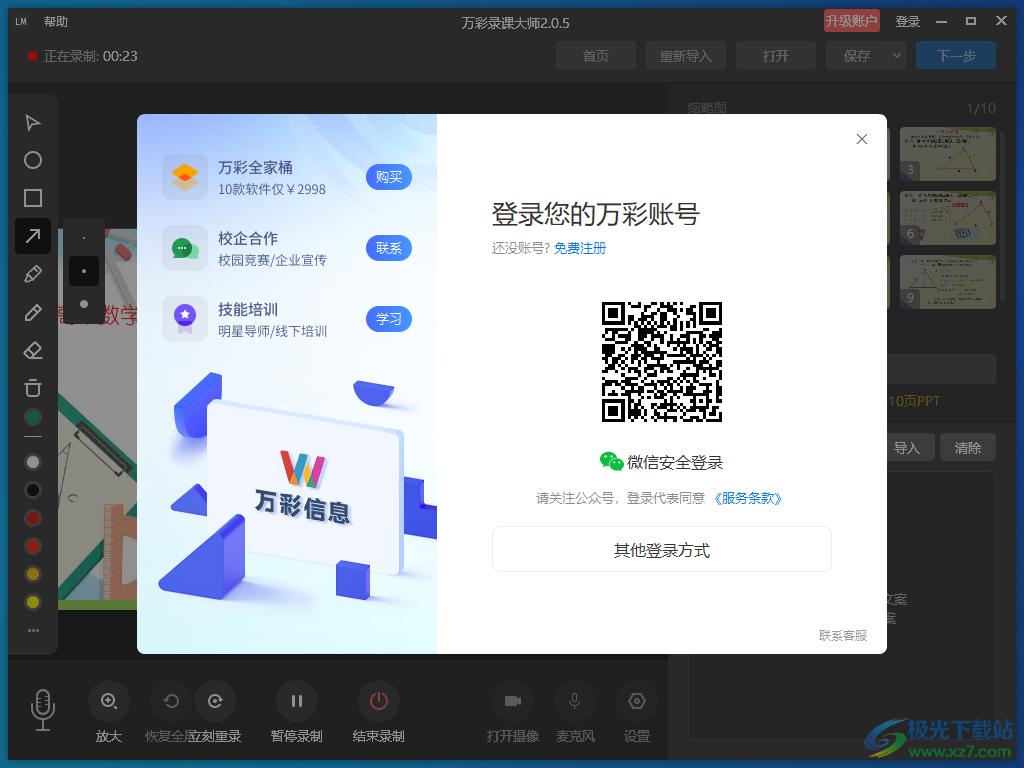Image resolution: width=1024 pixels, height=768 pixels.
Task: Click the free registration link
Action: point(580,248)
